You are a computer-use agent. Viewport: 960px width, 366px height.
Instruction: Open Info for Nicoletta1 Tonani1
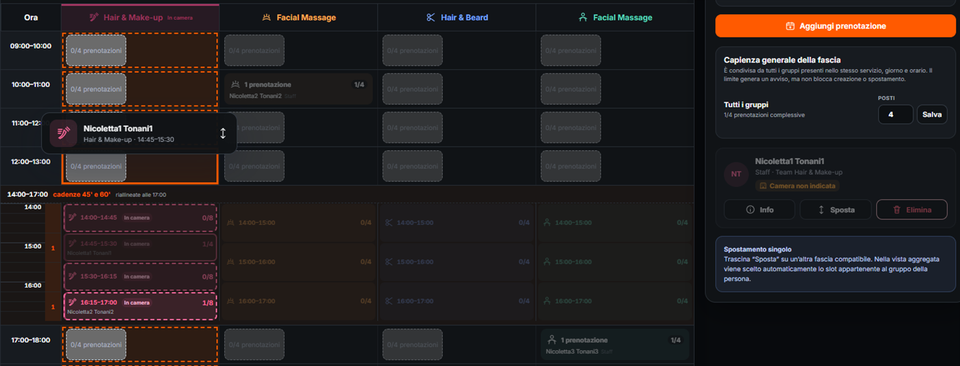[x=759, y=209]
